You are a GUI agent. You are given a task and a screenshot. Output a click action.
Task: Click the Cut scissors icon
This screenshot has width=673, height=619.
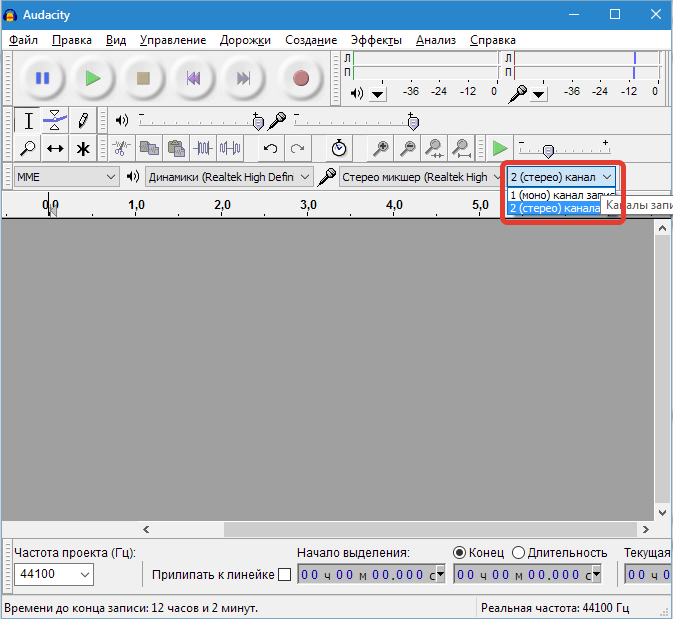(x=121, y=149)
